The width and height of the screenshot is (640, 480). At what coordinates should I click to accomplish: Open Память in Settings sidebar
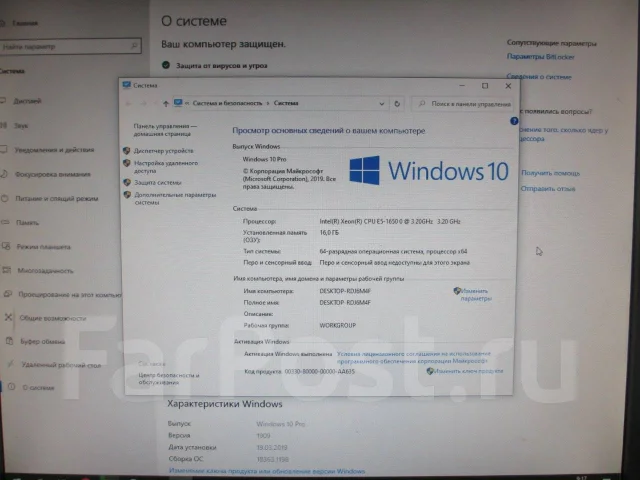[x=27, y=222]
